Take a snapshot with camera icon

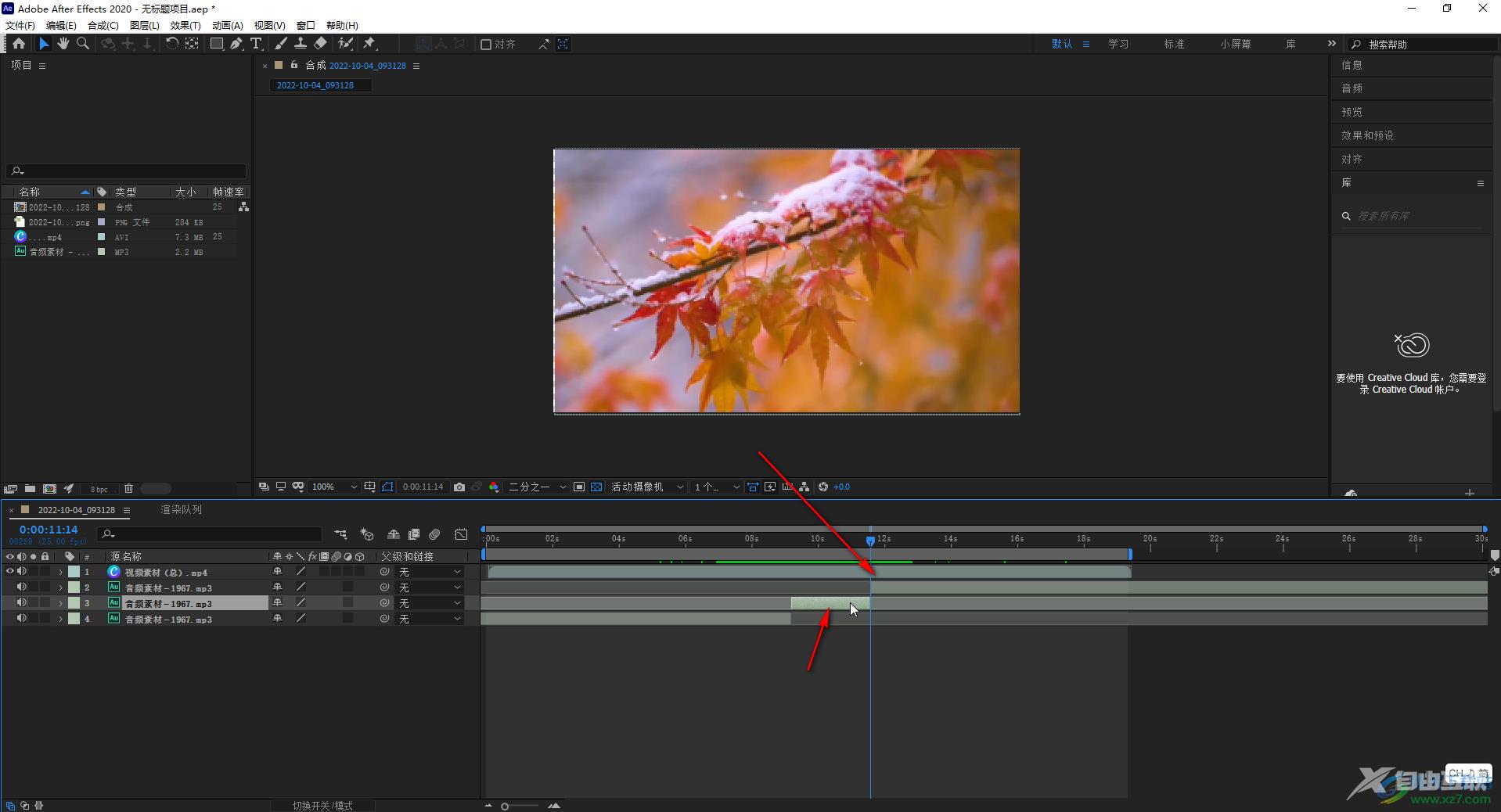coord(459,487)
